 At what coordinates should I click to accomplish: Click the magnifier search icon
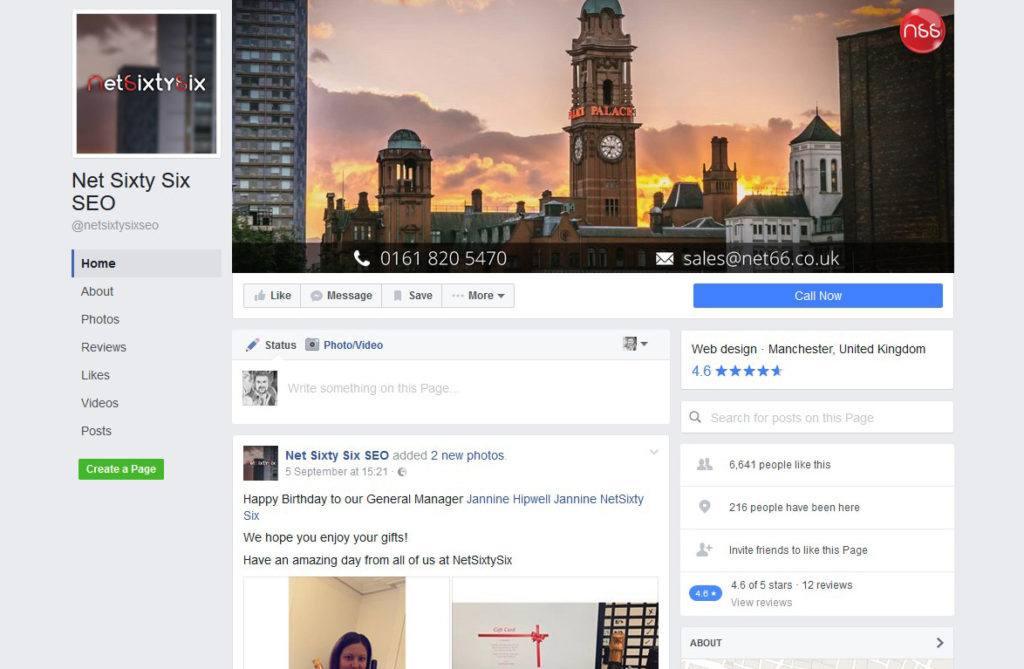tap(696, 417)
